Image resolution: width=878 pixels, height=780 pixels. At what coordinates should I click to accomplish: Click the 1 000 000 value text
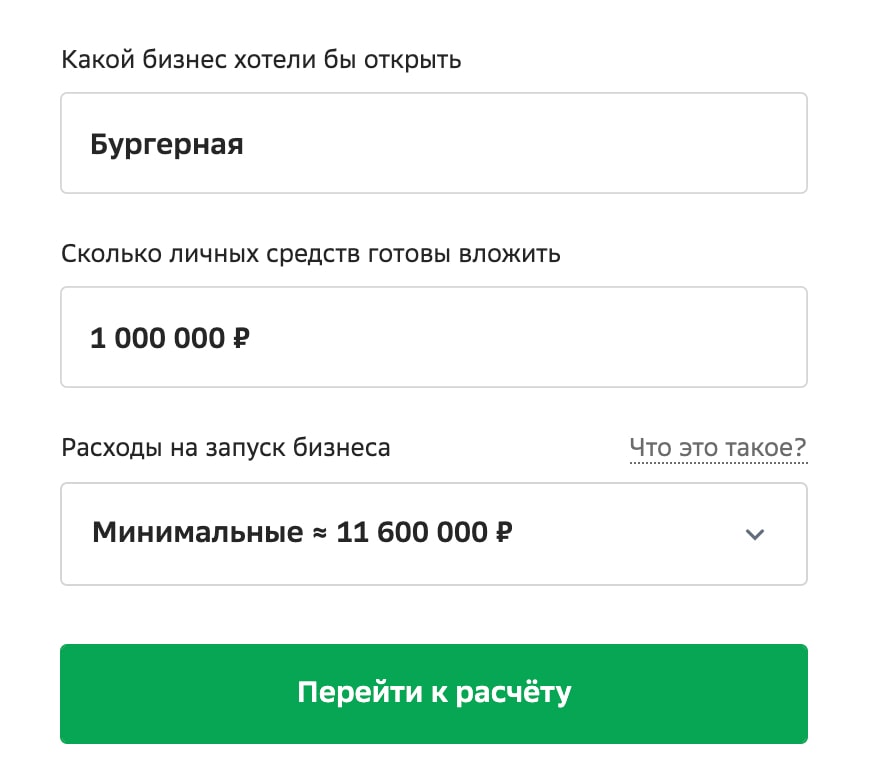point(157,338)
